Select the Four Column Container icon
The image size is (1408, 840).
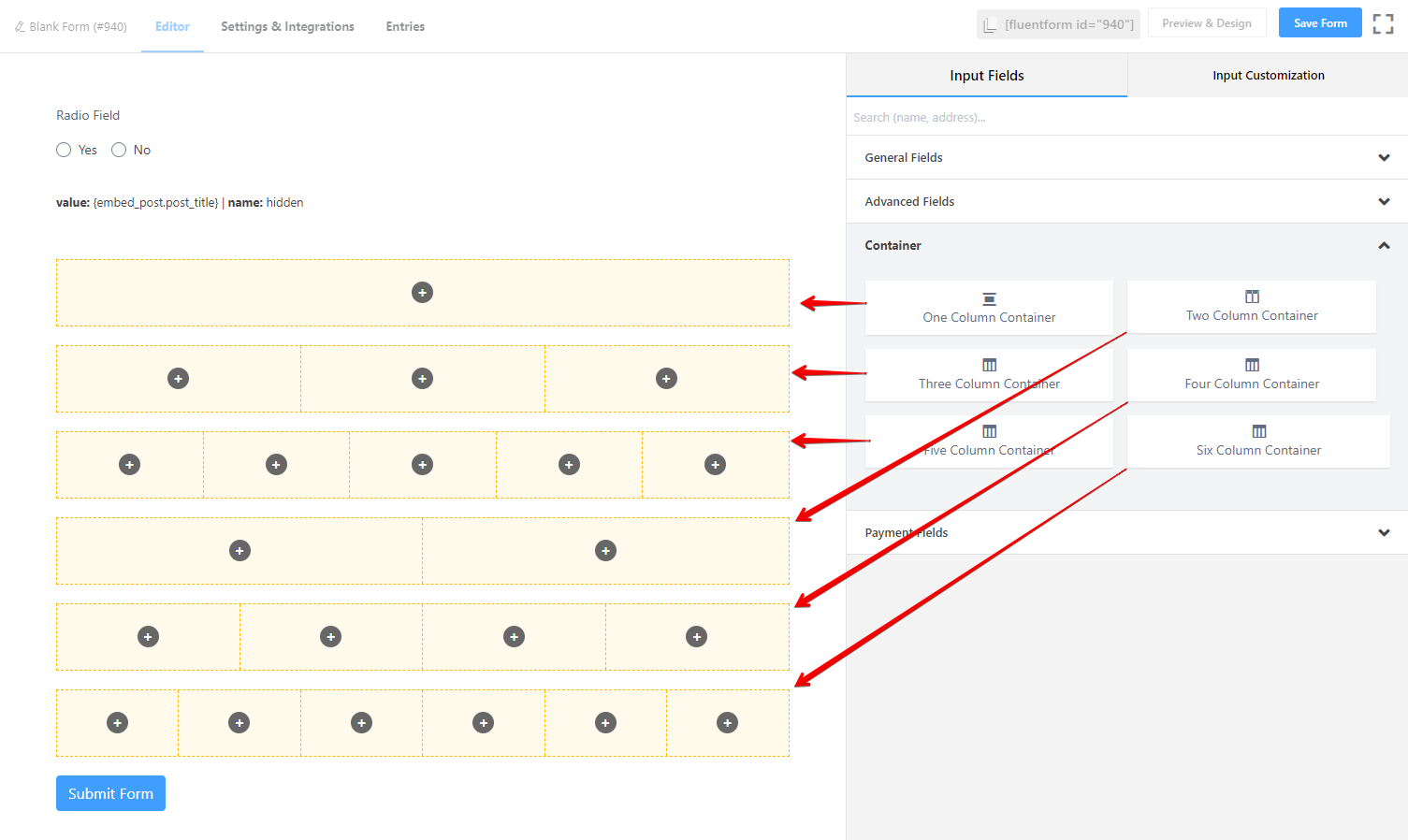coord(1252,365)
